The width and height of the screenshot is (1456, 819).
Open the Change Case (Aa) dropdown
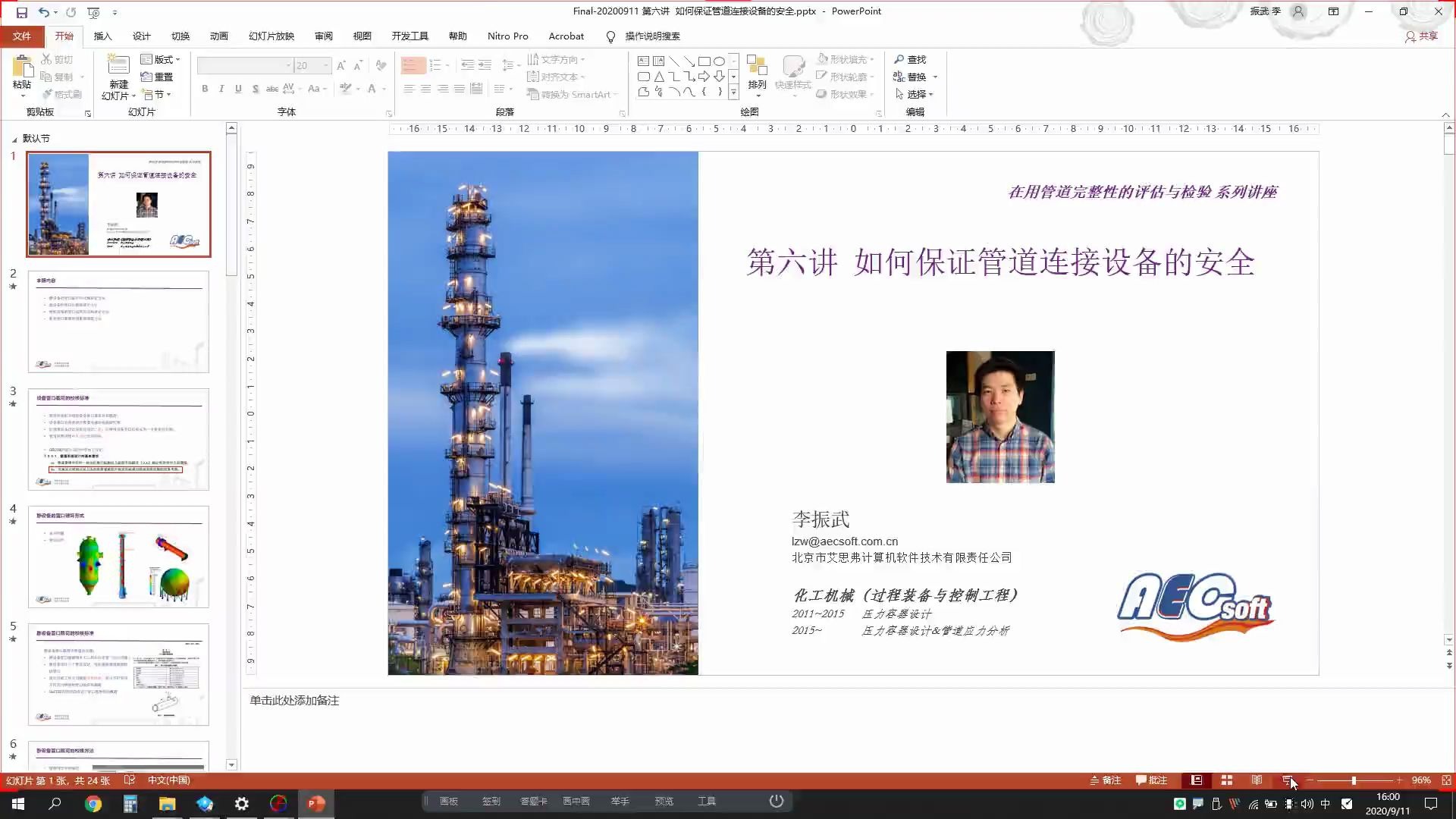click(x=318, y=89)
